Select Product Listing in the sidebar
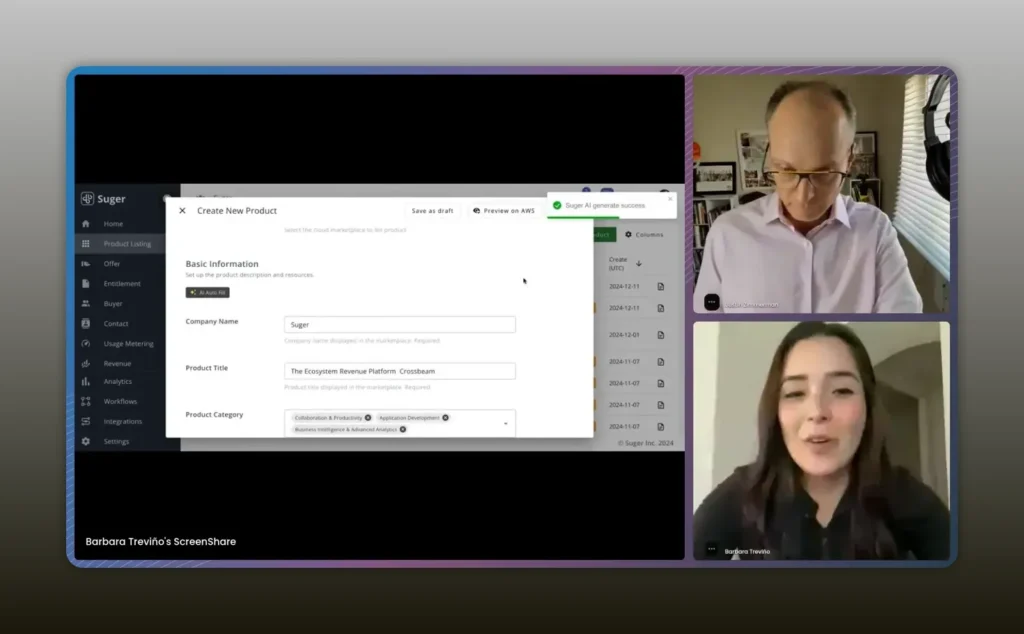The image size is (1024, 634). tap(127, 244)
